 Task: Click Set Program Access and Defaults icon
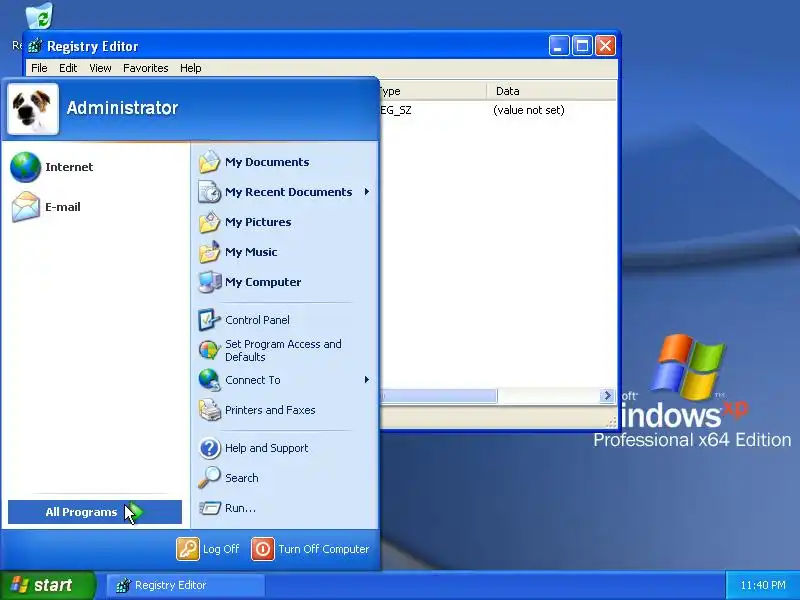(209, 350)
